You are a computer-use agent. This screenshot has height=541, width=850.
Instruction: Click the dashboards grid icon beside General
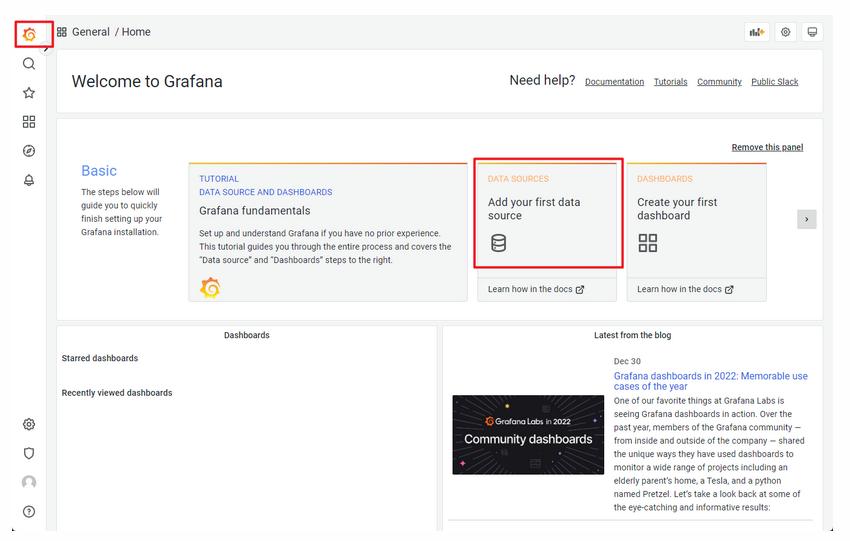tap(62, 32)
